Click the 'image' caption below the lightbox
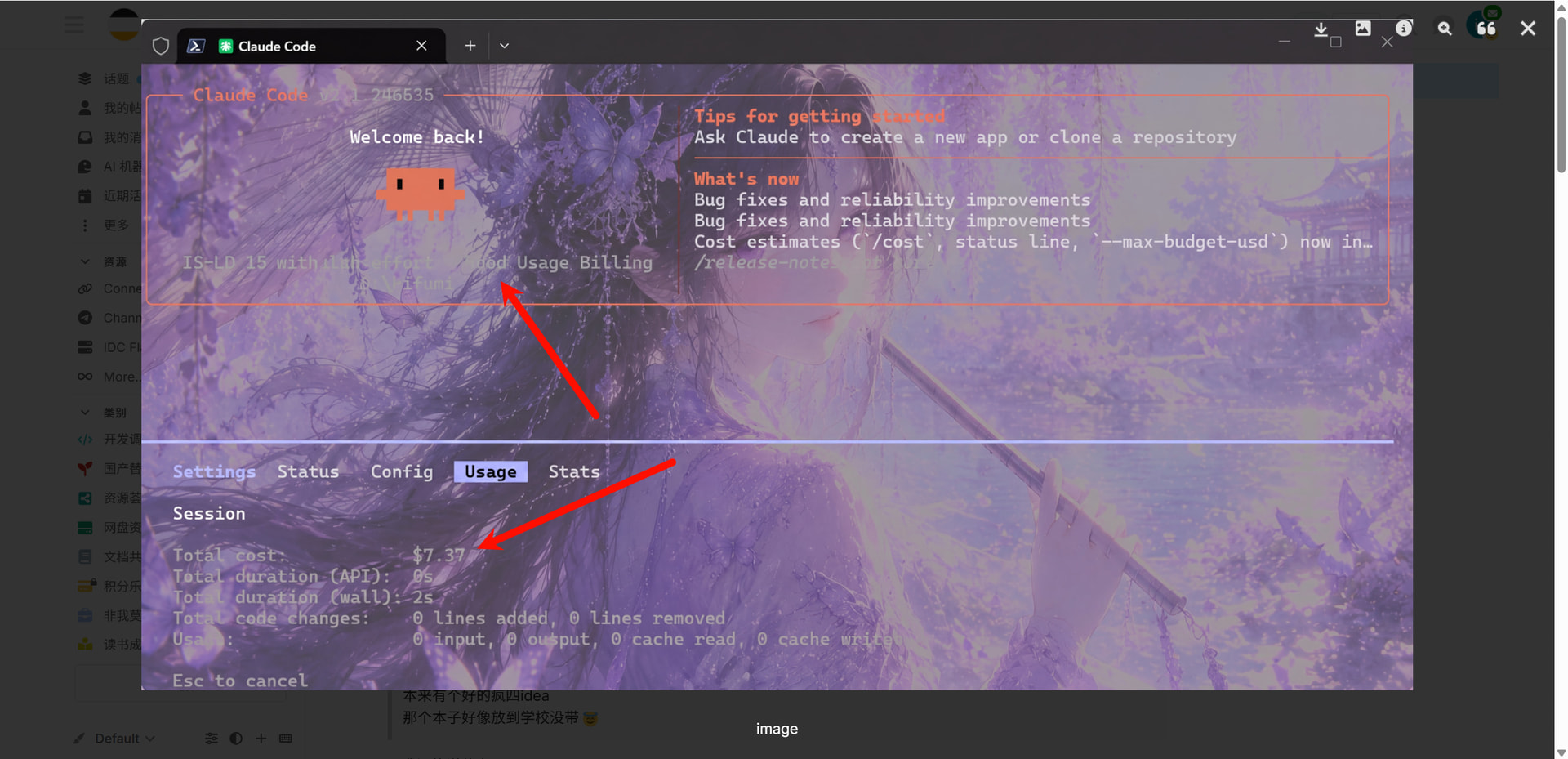Screen dimensions: 1568x759 [x=777, y=729]
